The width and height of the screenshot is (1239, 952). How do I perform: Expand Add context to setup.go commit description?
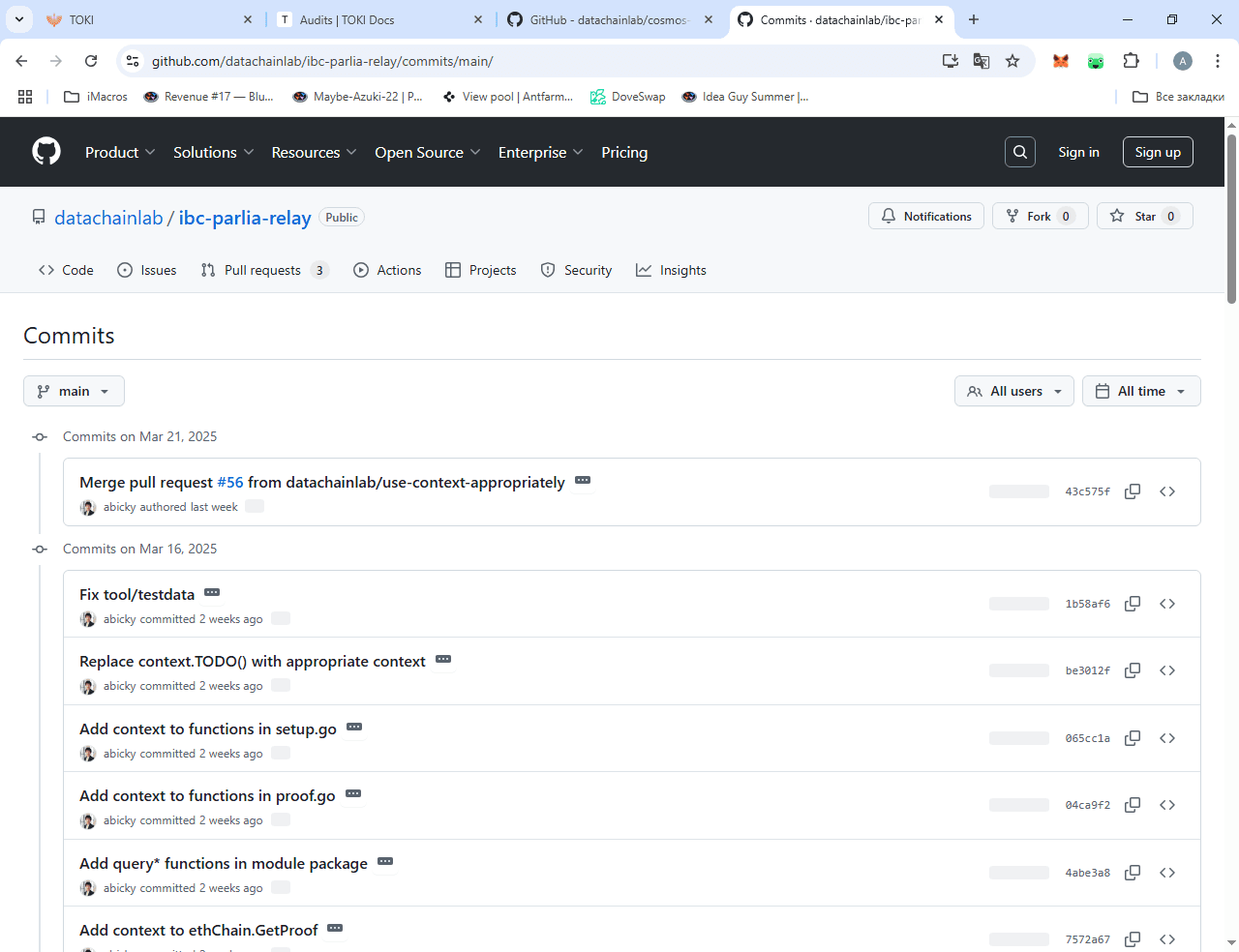coord(354,728)
